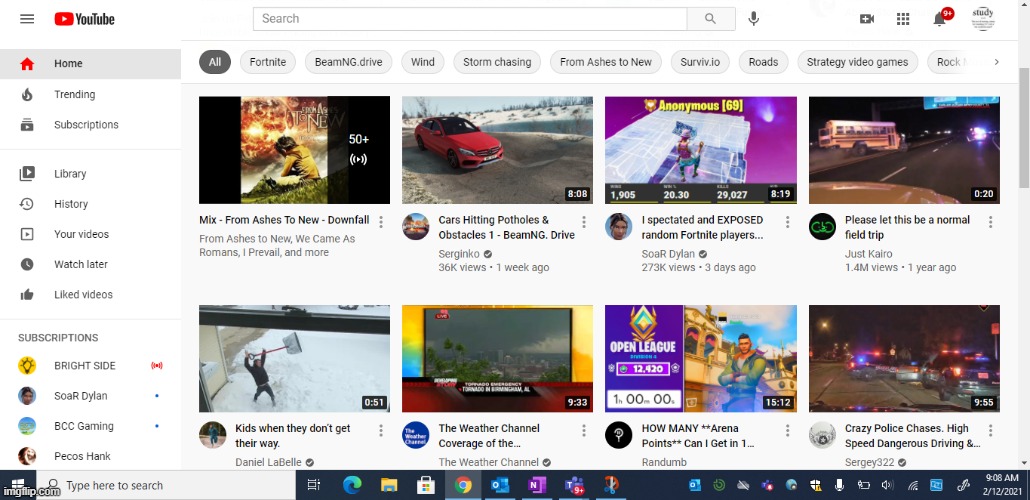Select the BeamNG.drive filter chip
The width and height of the screenshot is (1030, 500).
pos(349,62)
